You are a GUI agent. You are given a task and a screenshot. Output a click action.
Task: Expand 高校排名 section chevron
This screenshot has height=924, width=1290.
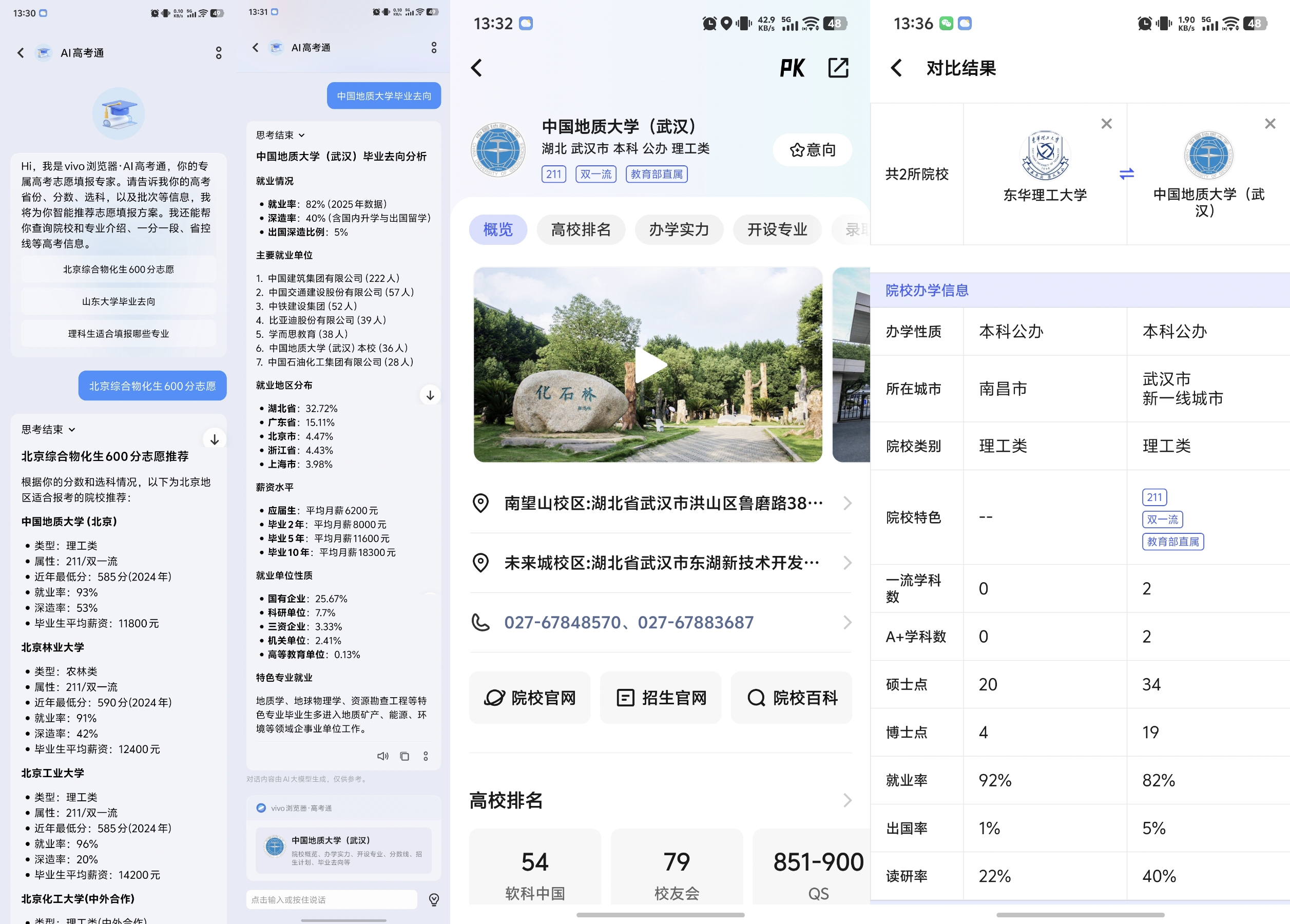[x=848, y=800]
